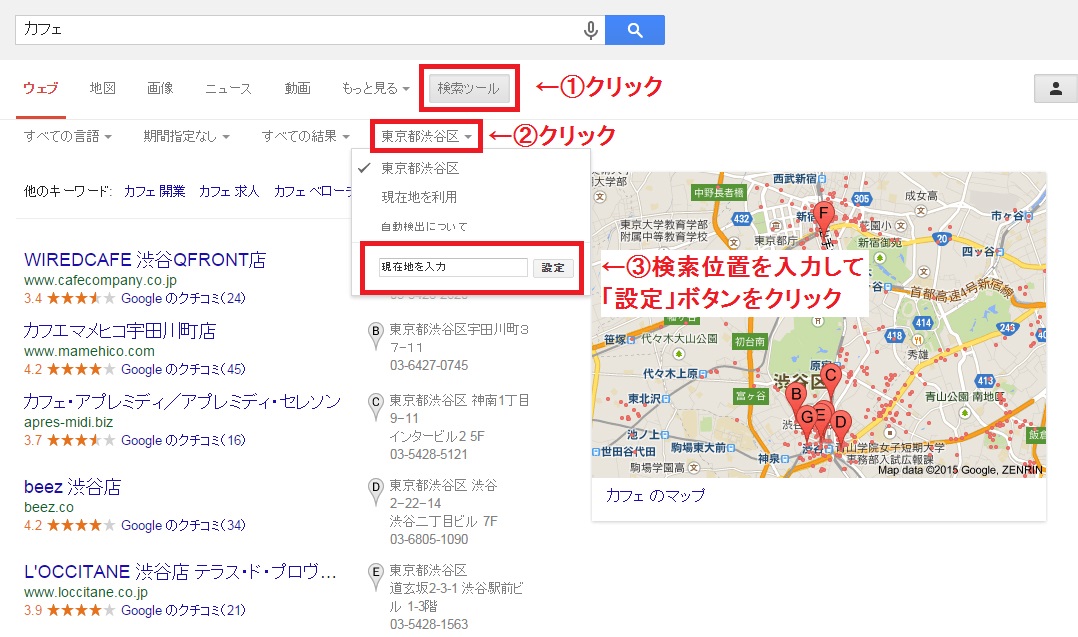Viewport: 1078px width, 637px height.
Task: Open Google のクチコミ(34) reviews link
Action: [183, 525]
